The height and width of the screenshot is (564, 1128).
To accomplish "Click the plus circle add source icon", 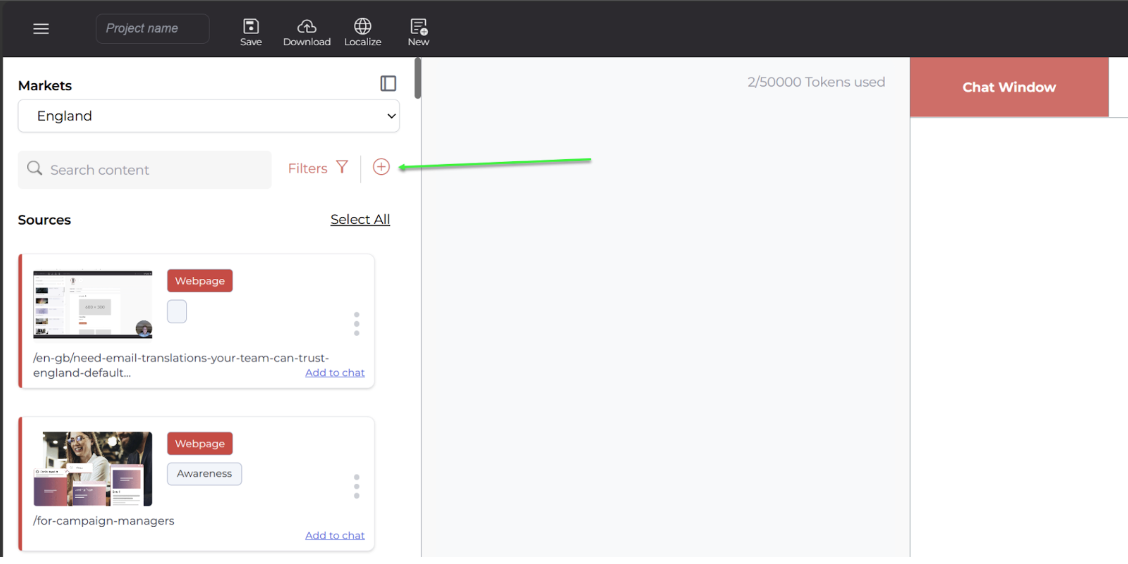I will coord(381,167).
